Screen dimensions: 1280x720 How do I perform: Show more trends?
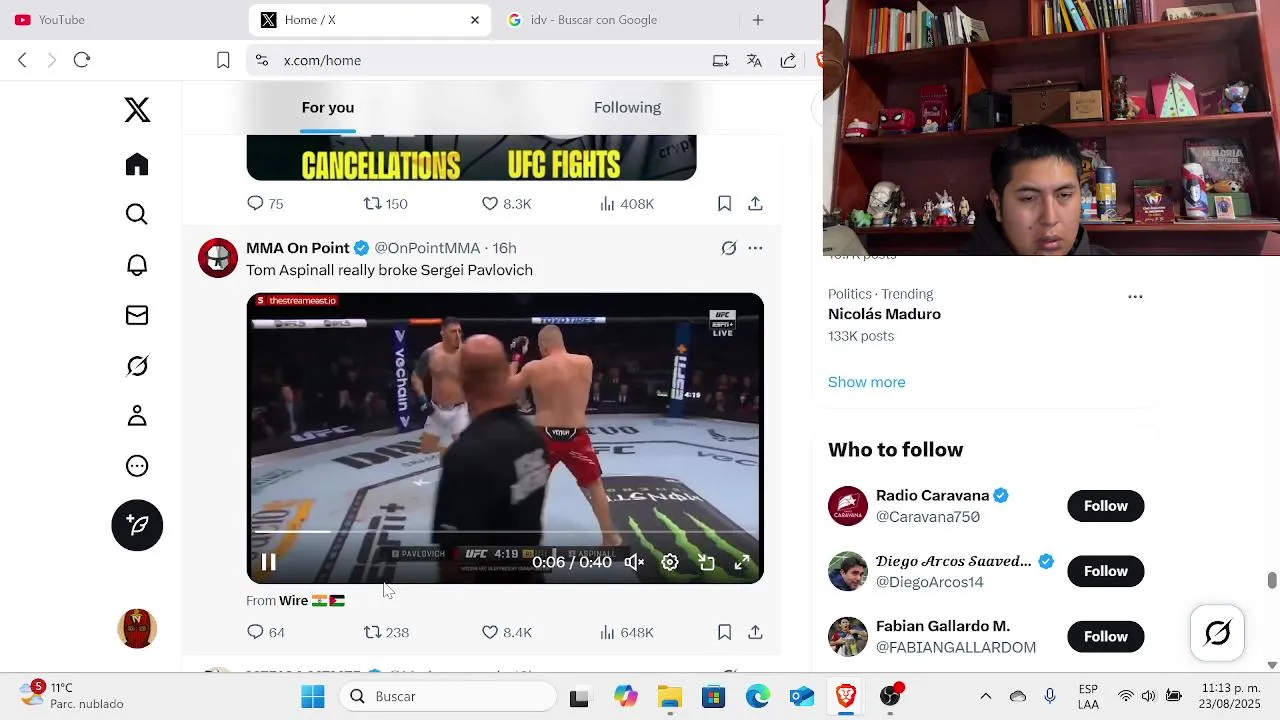pyautogui.click(x=867, y=382)
